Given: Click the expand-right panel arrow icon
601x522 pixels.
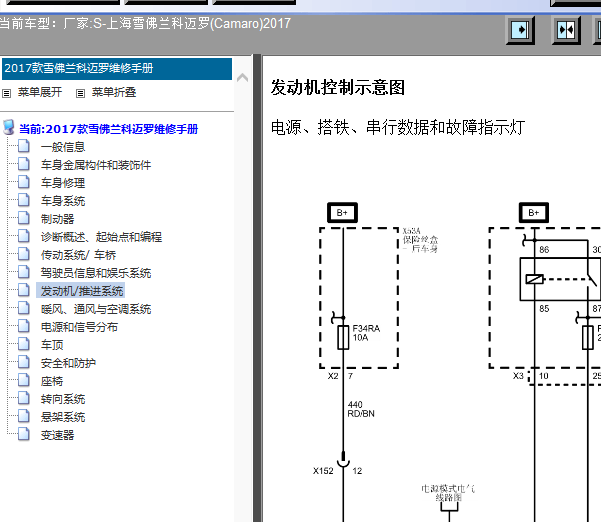Looking at the screenshot, I should tap(520, 30).
